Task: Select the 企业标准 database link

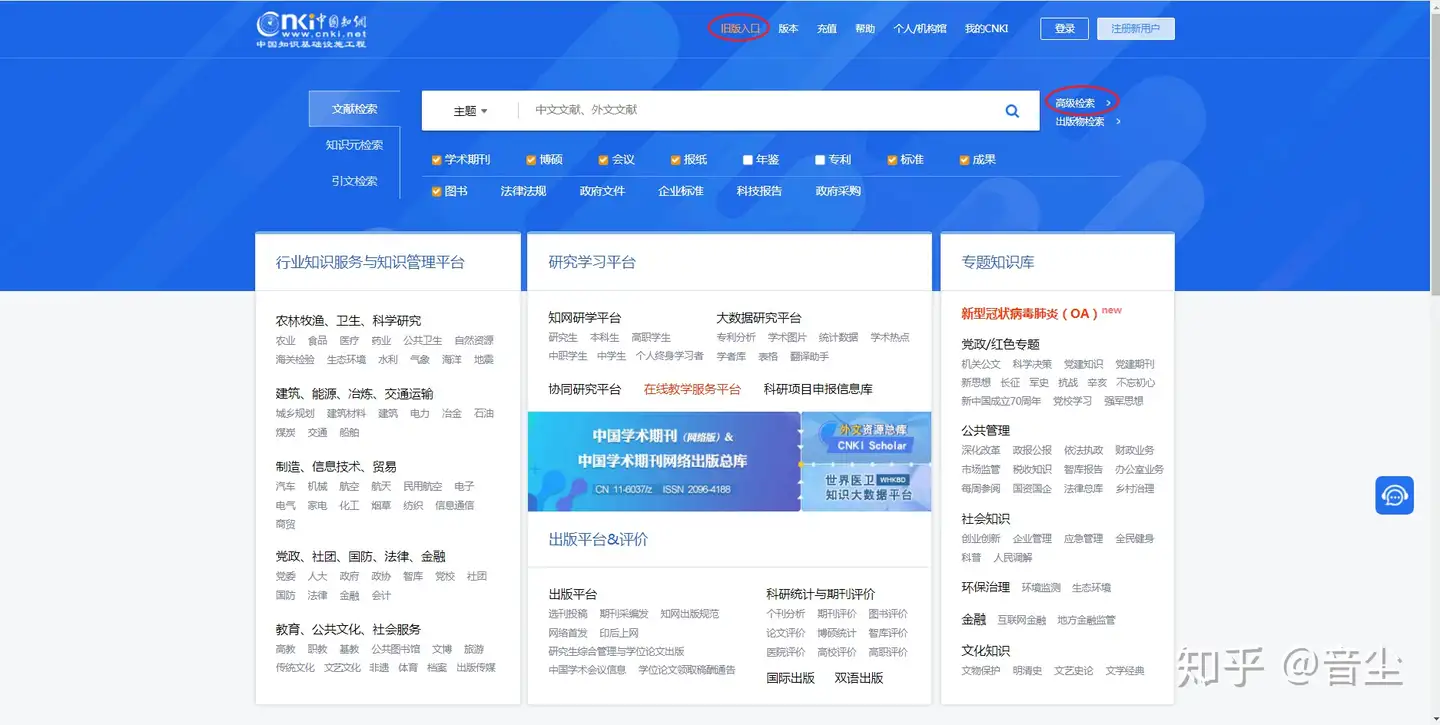Action: [x=681, y=191]
